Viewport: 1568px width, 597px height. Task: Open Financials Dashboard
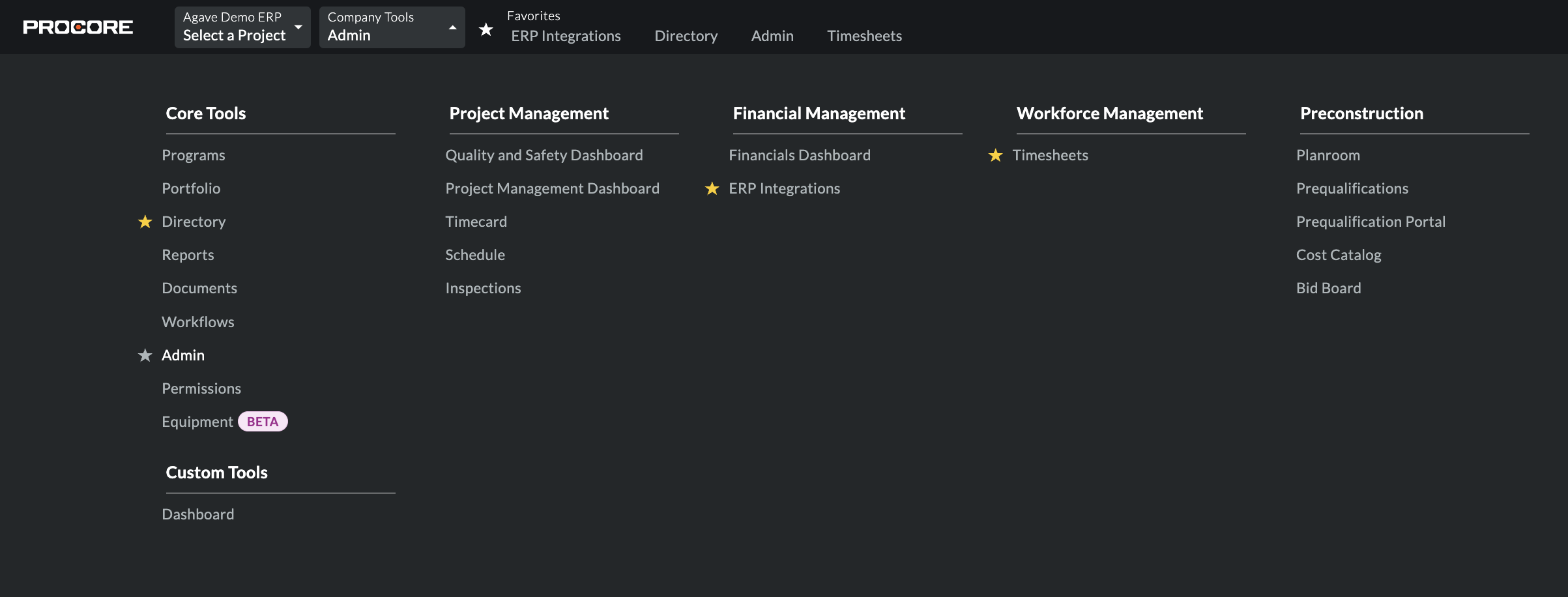800,155
